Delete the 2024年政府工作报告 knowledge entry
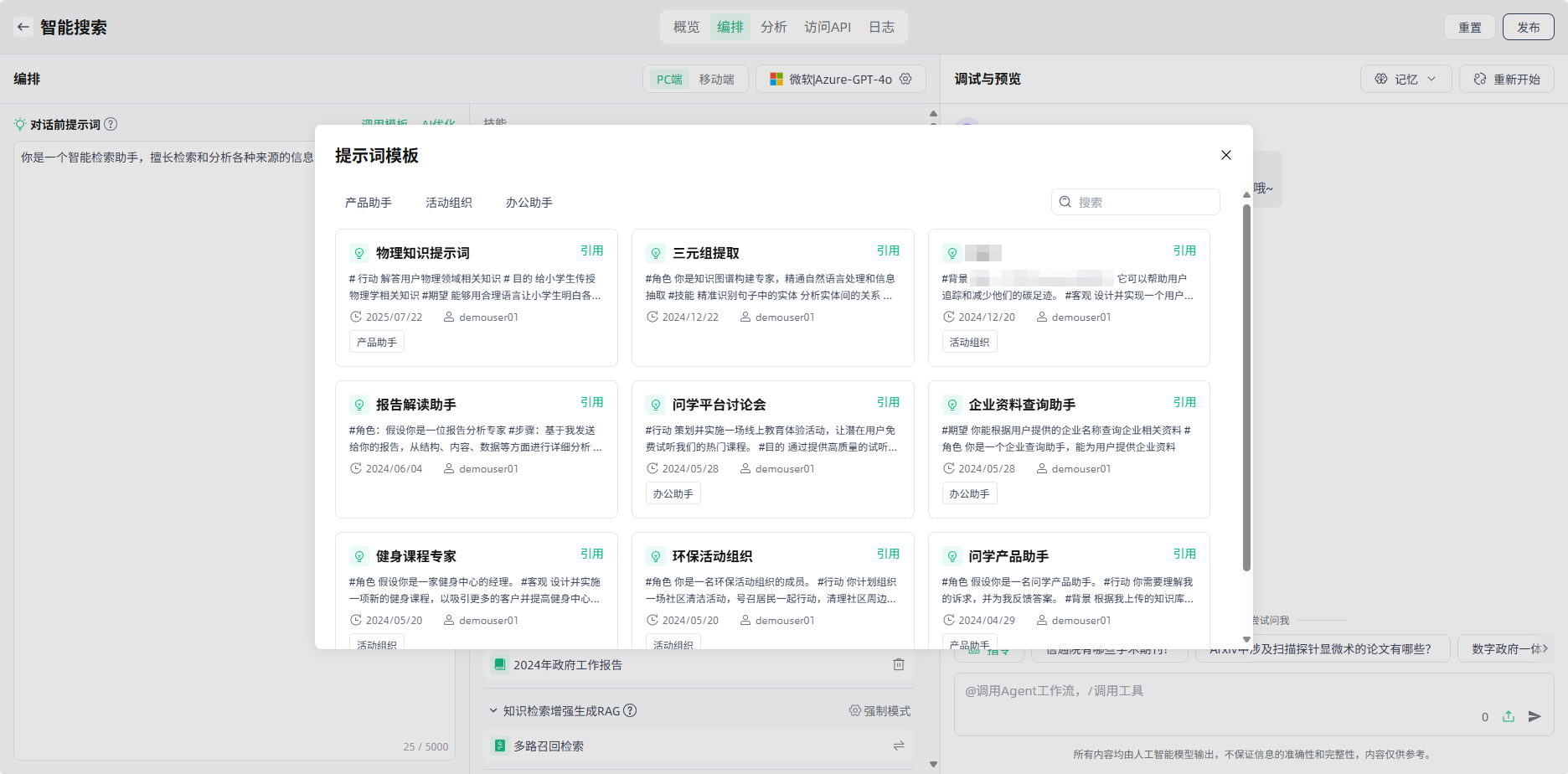The image size is (1568, 774). 899,664
